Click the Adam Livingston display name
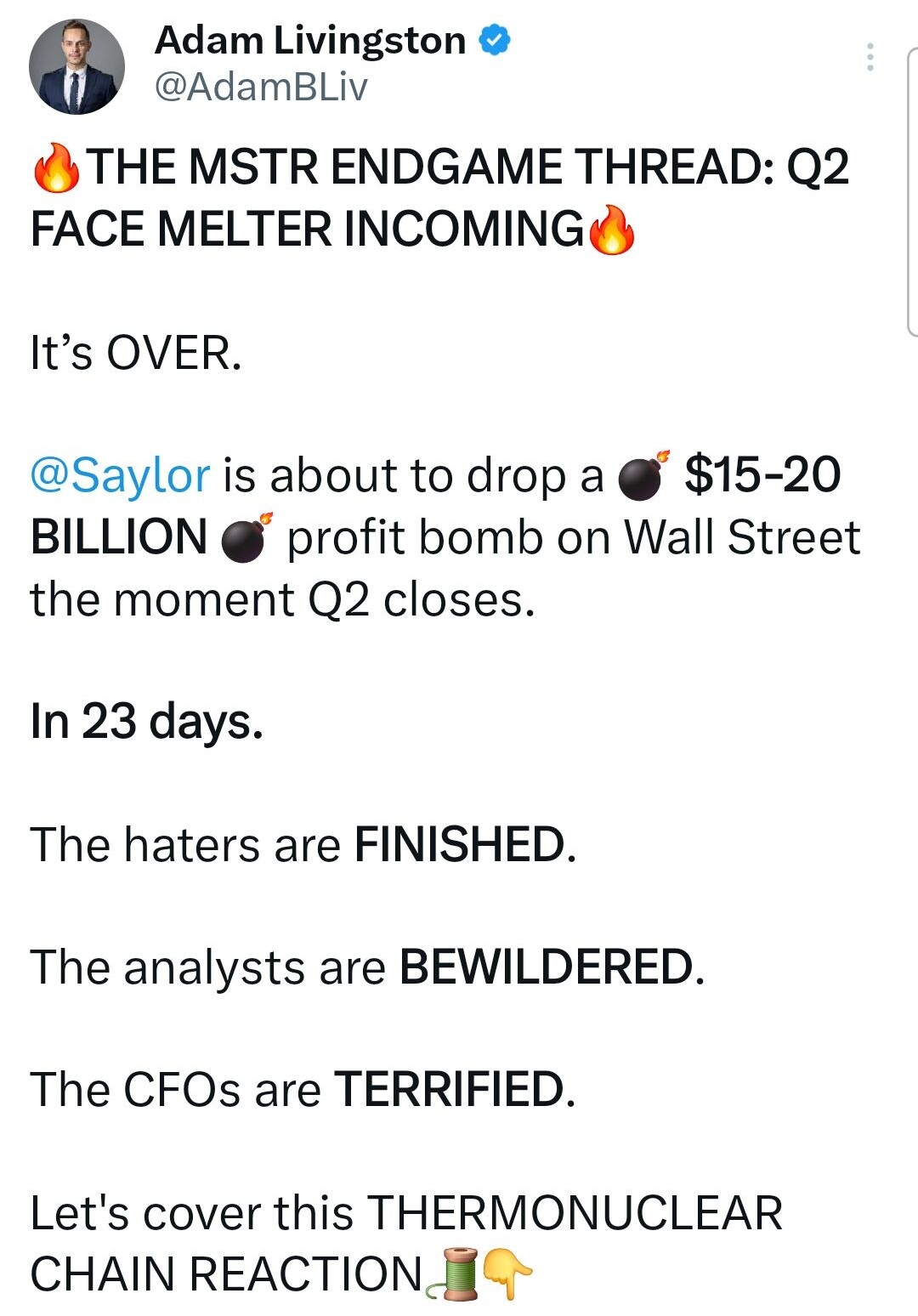 point(310,41)
